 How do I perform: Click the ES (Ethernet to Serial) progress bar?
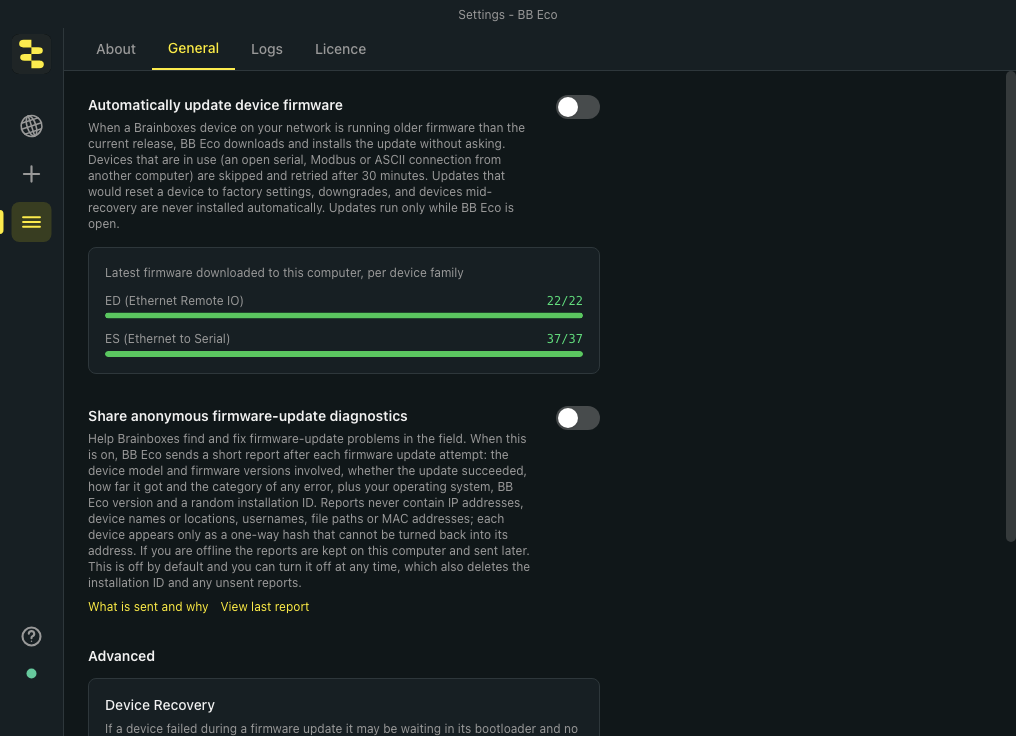(x=344, y=354)
